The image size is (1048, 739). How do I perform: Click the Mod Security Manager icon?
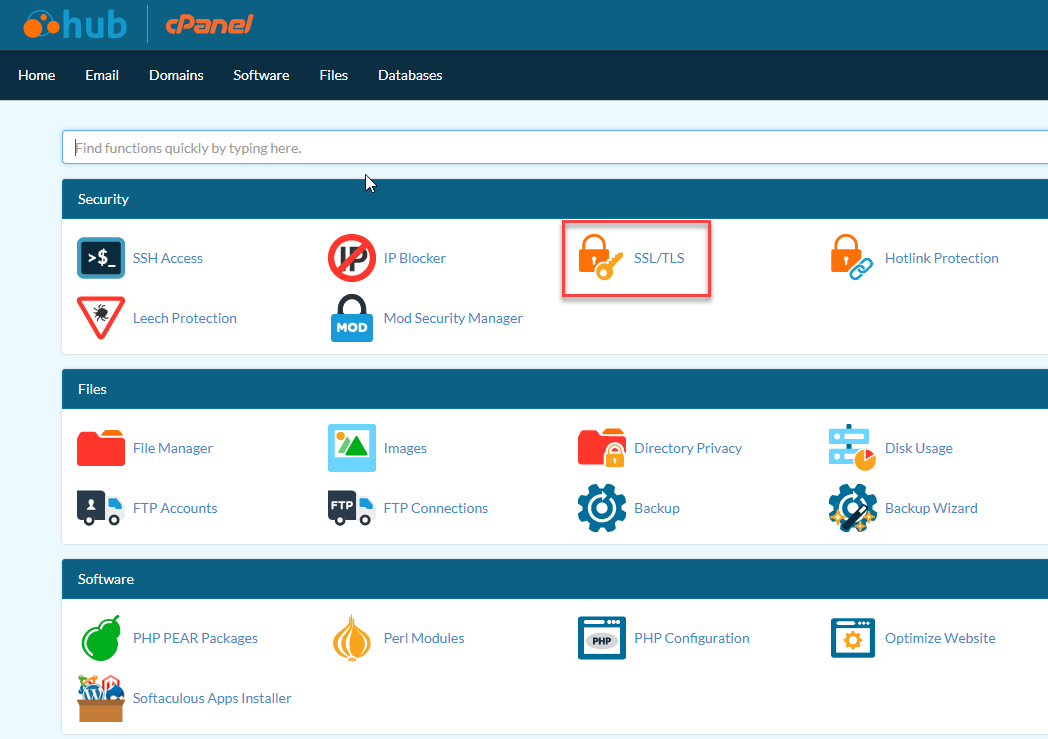point(352,318)
